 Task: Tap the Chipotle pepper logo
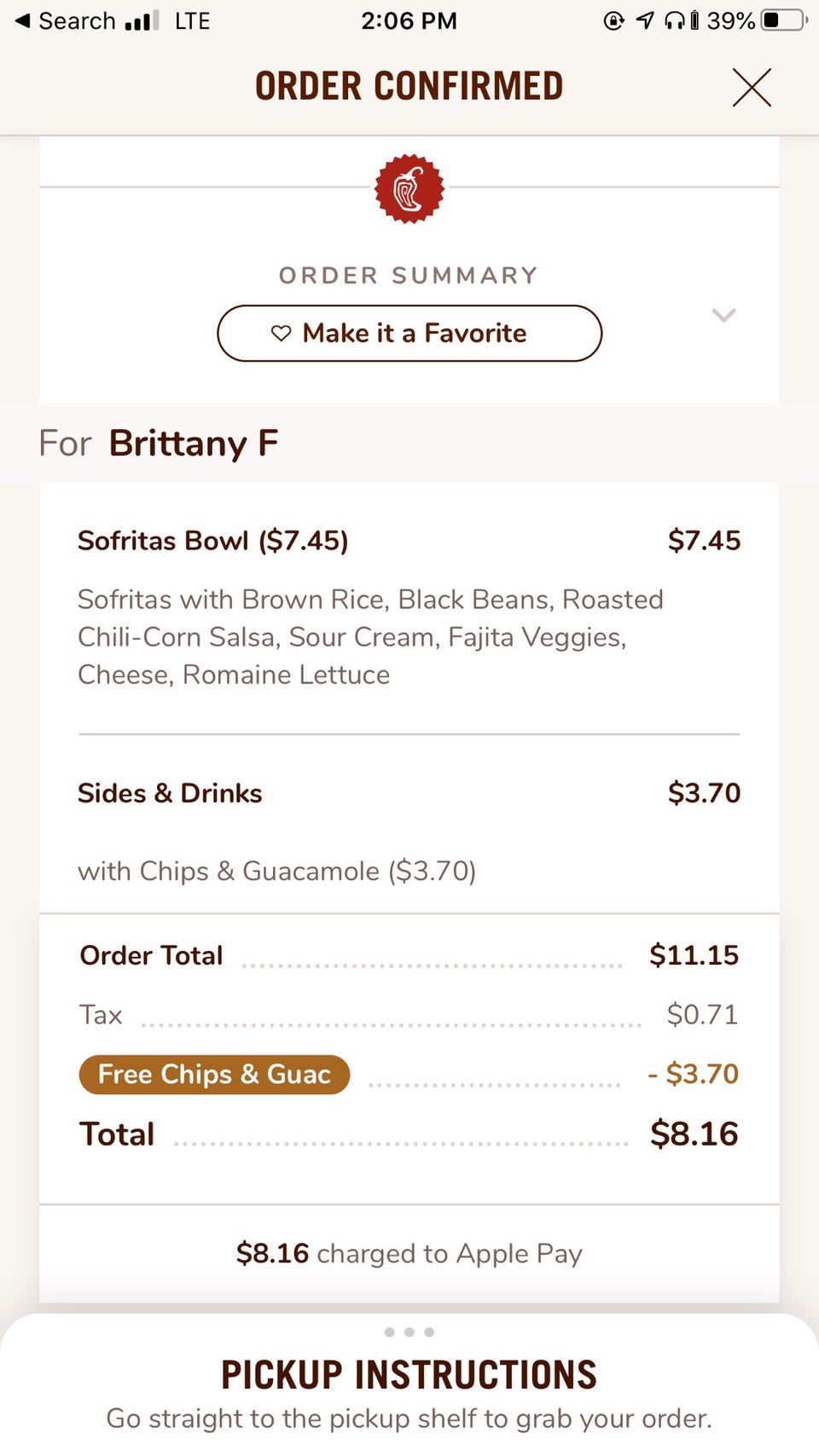[x=409, y=189]
